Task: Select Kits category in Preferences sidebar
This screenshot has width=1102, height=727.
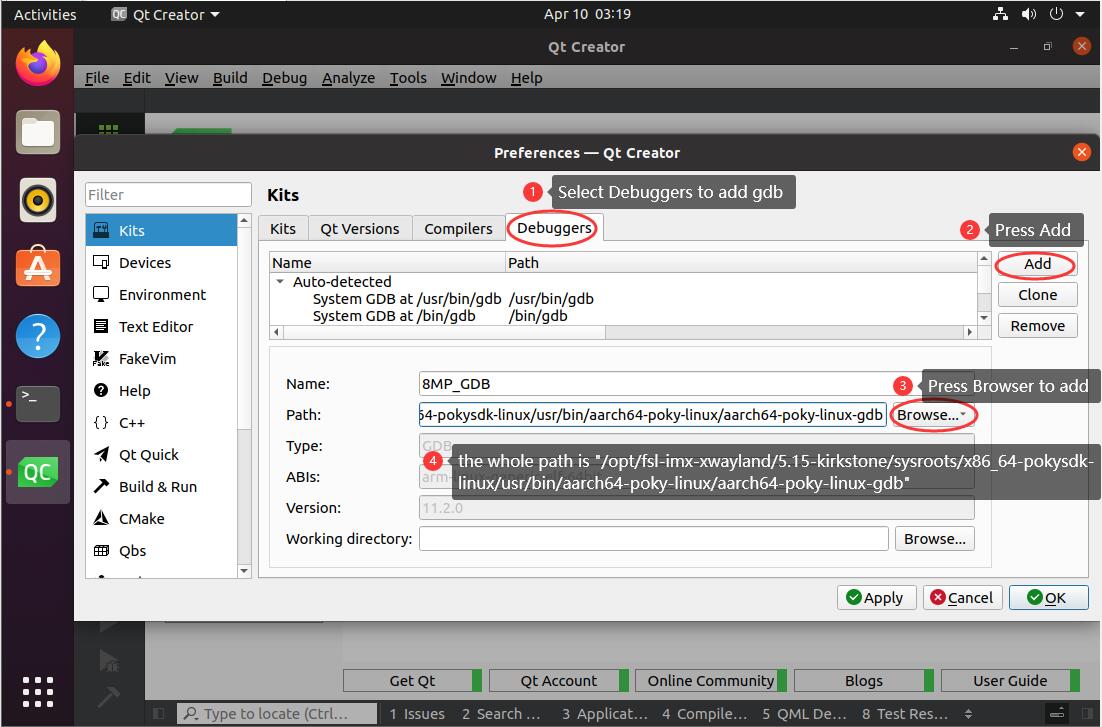Action: pyautogui.click(x=161, y=231)
